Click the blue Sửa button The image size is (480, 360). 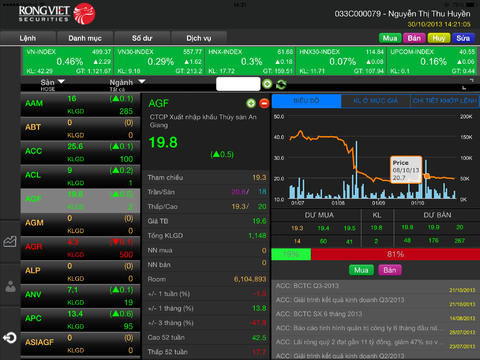click(463, 38)
